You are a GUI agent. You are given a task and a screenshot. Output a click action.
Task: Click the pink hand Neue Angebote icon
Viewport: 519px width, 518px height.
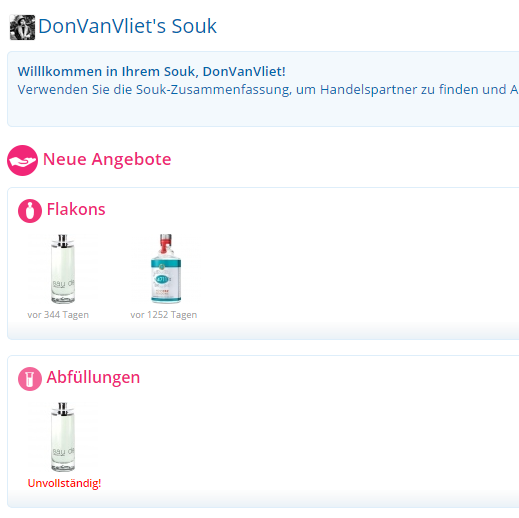click(22, 160)
